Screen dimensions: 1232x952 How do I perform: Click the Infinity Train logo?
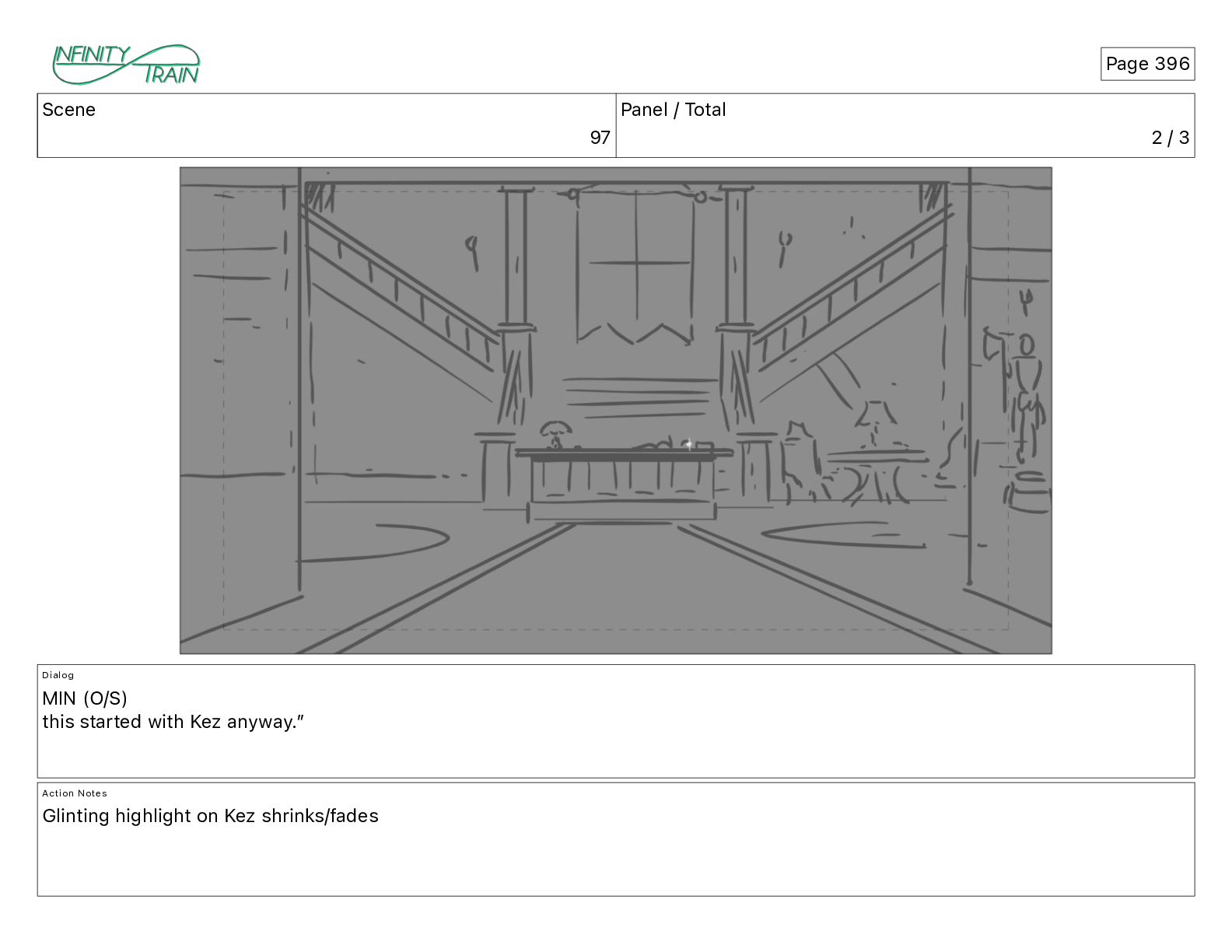126,65
